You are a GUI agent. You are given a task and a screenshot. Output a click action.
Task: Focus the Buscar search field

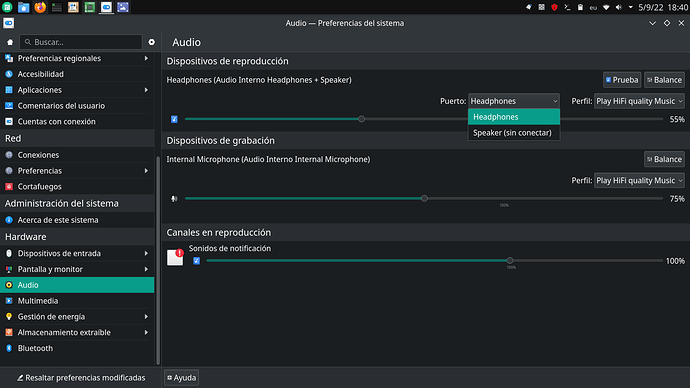[x=81, y=42]
